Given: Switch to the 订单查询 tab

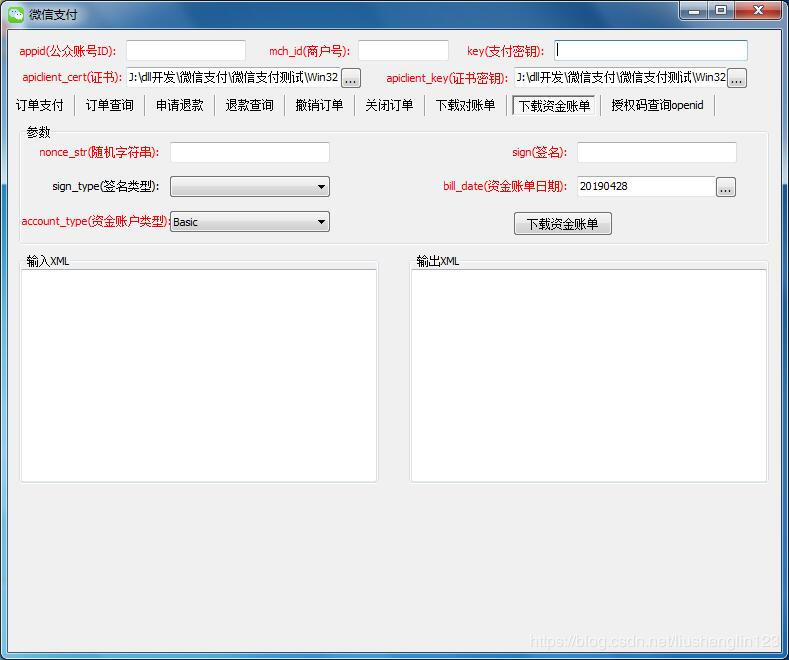Looking at the screenshot, I should tap(109, 105).
